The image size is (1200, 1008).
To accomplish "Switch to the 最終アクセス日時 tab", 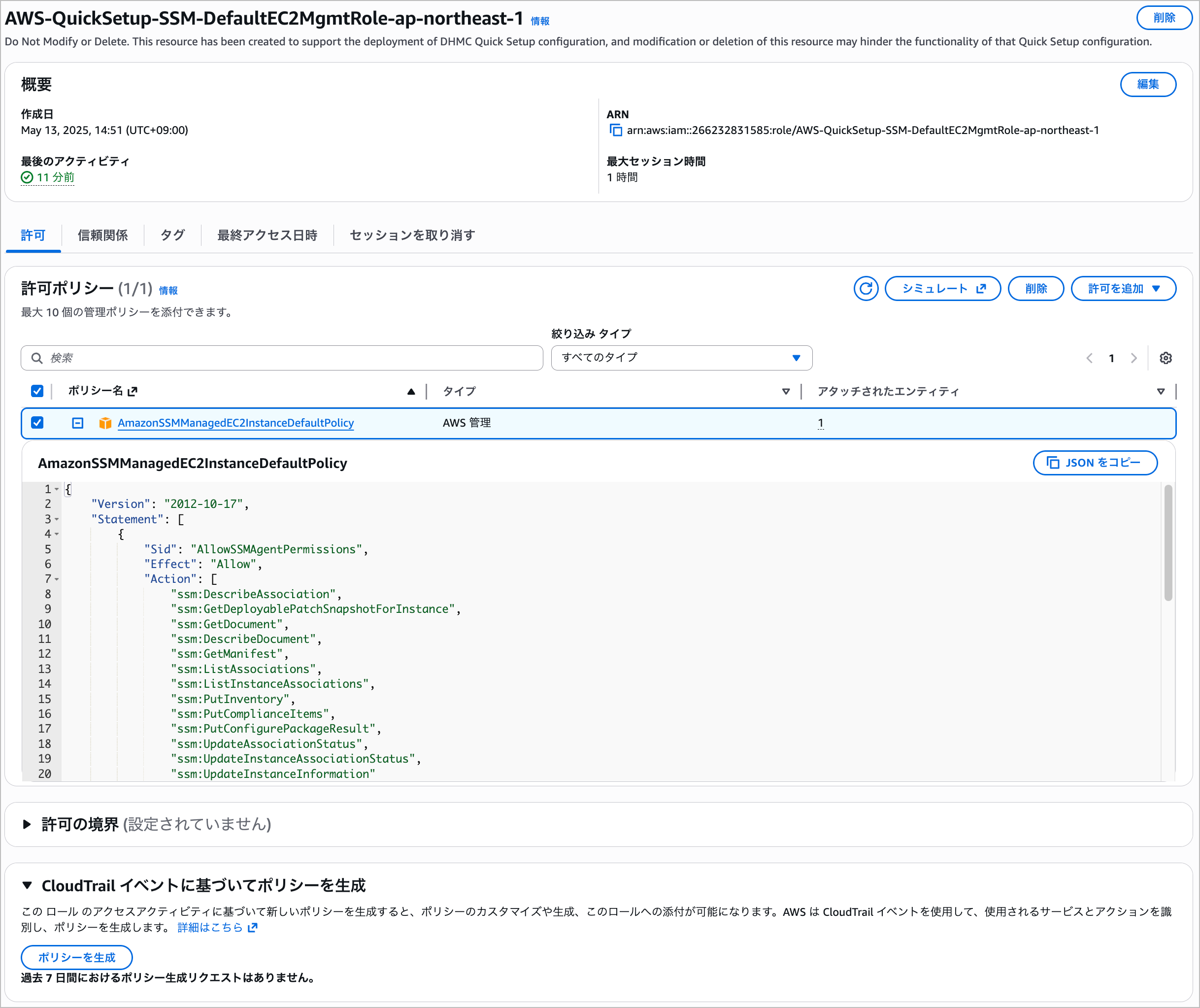I will [x=267, y=235].
